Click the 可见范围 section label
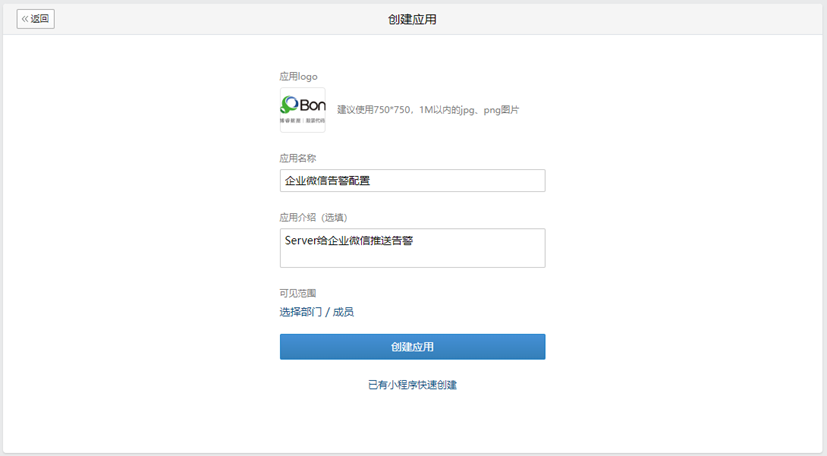The height and width of the screenshot is (456, 827). click(x=298, y=293)
